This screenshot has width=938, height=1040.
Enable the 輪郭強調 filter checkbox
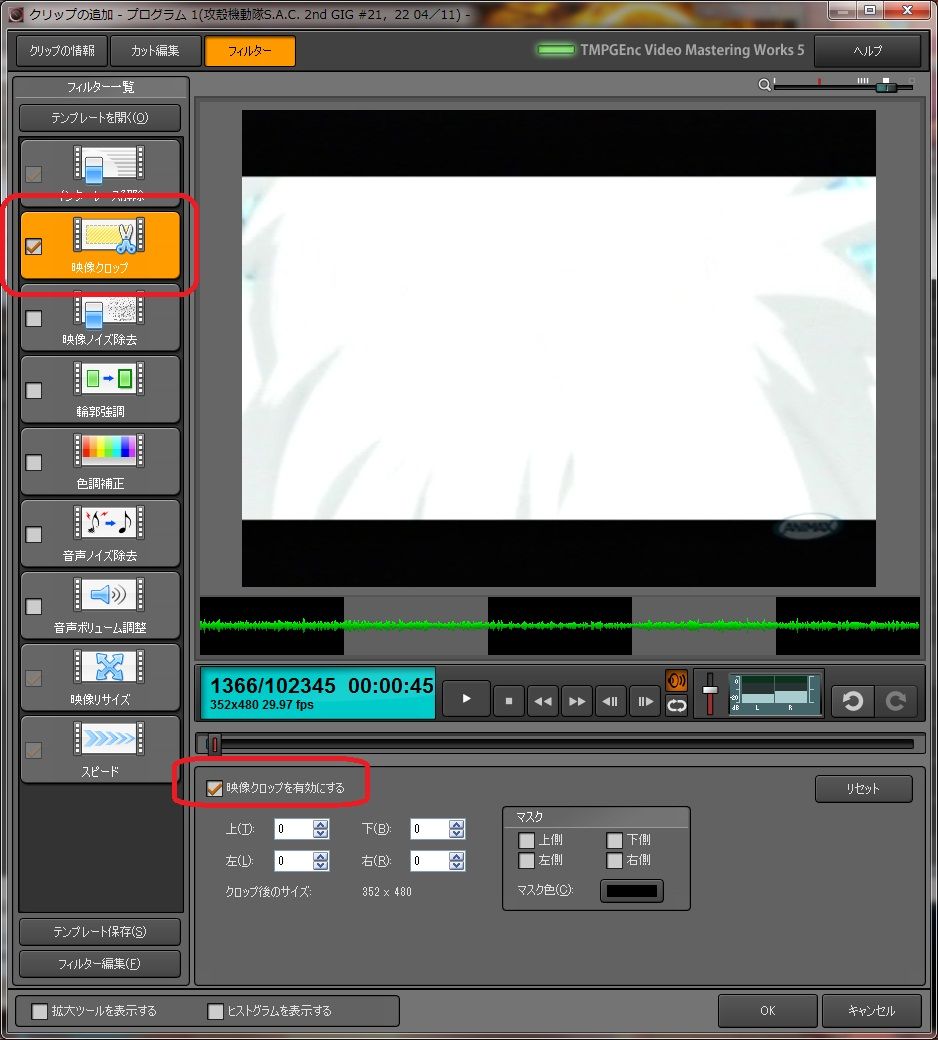point(34,390)
